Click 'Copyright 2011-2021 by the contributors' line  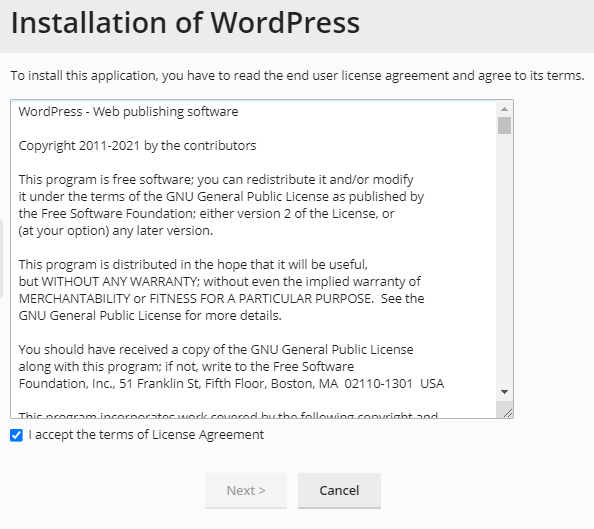138,146
